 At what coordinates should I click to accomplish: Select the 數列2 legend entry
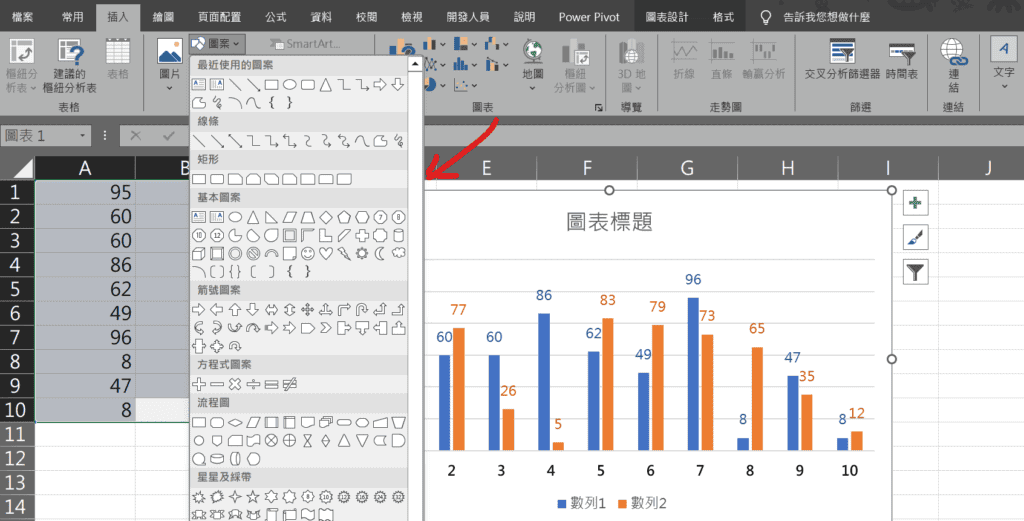(x=642, y=503)
